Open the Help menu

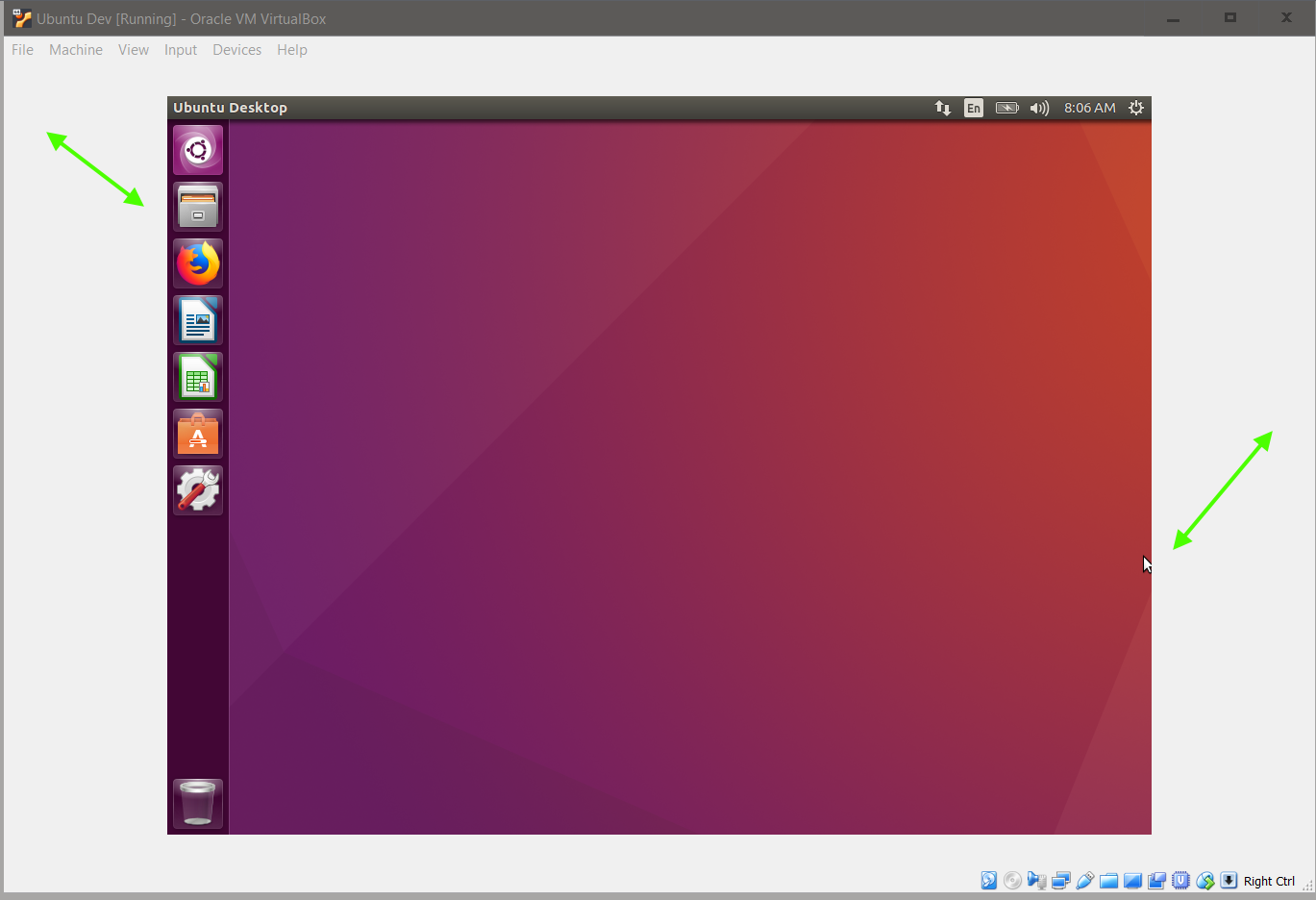click(292, 50)
